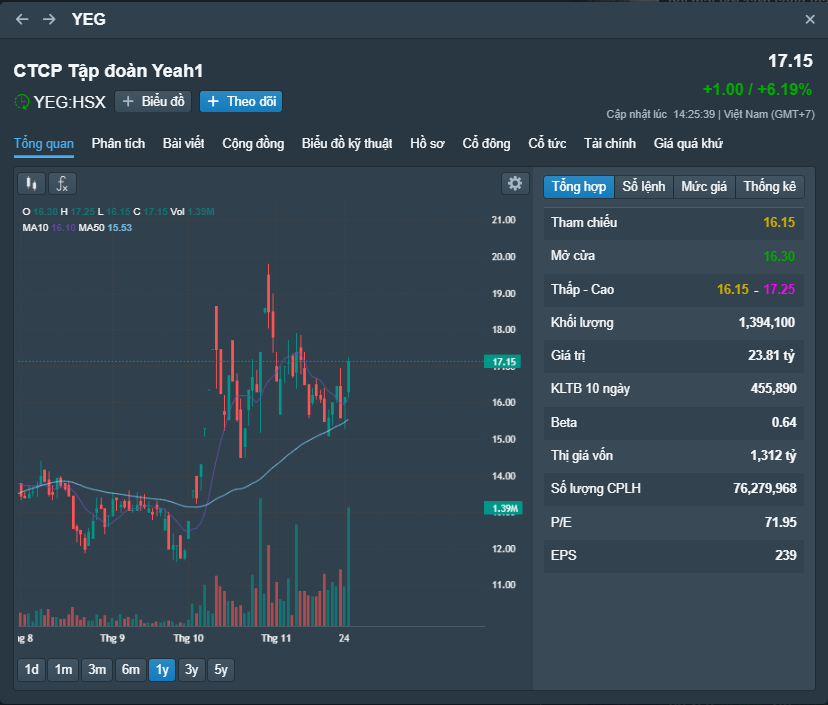This screenshot has height=705, width=828.
Task: Switch to the Sổ lệnh tab
Action: coord(644,187)
